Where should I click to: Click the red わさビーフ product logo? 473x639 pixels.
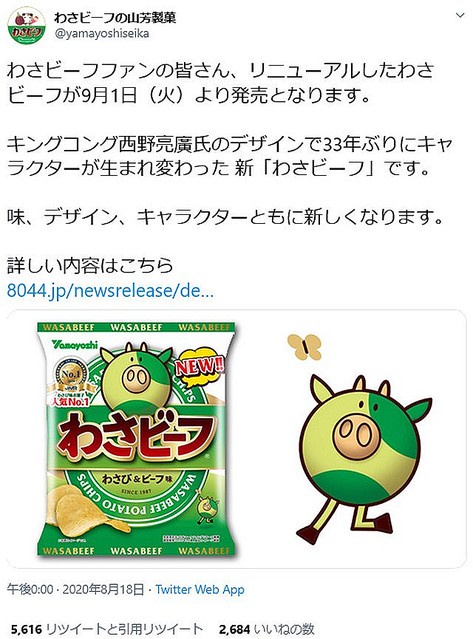coord(134,437)
